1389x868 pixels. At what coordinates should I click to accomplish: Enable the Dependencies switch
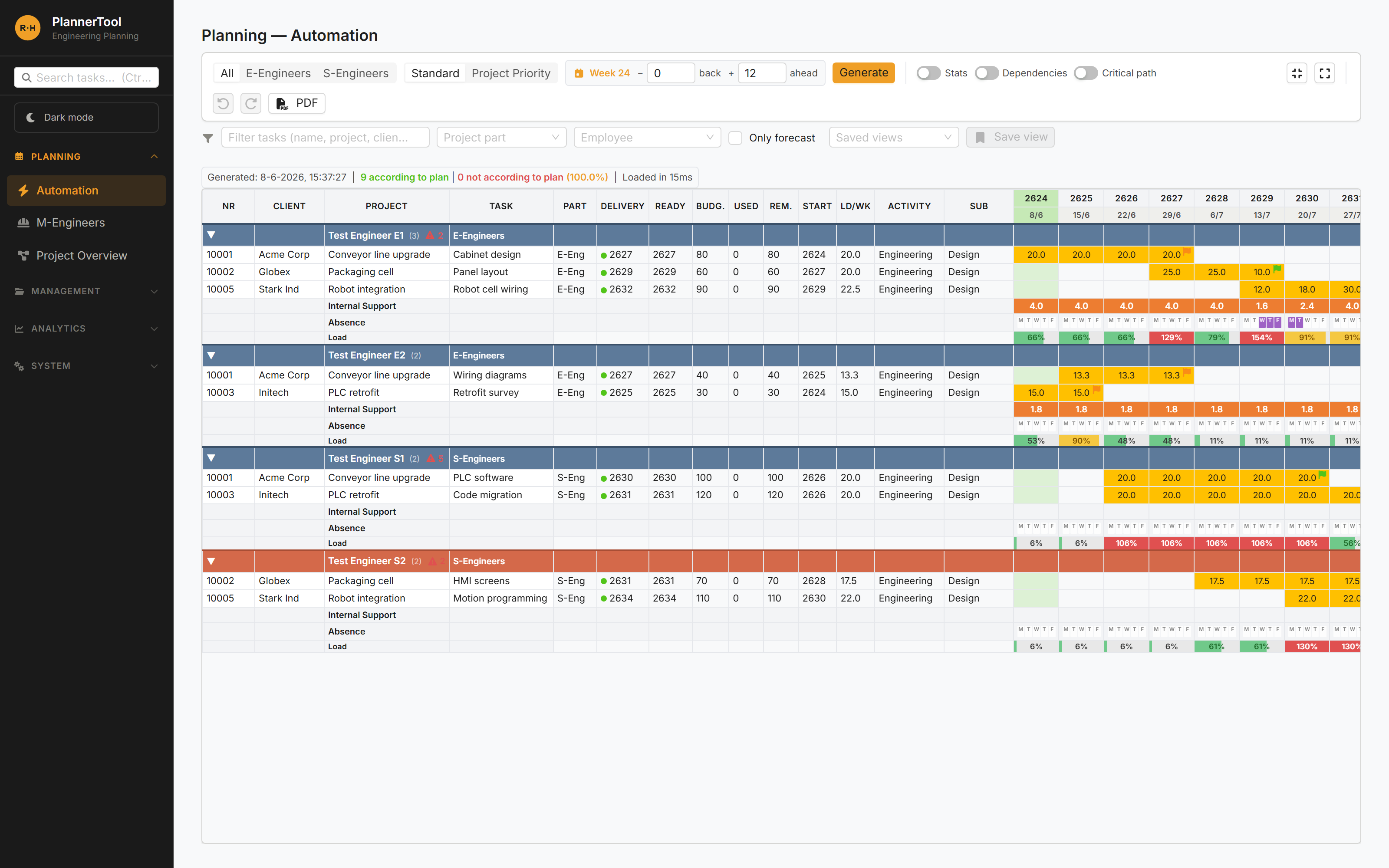pos(986,73)
